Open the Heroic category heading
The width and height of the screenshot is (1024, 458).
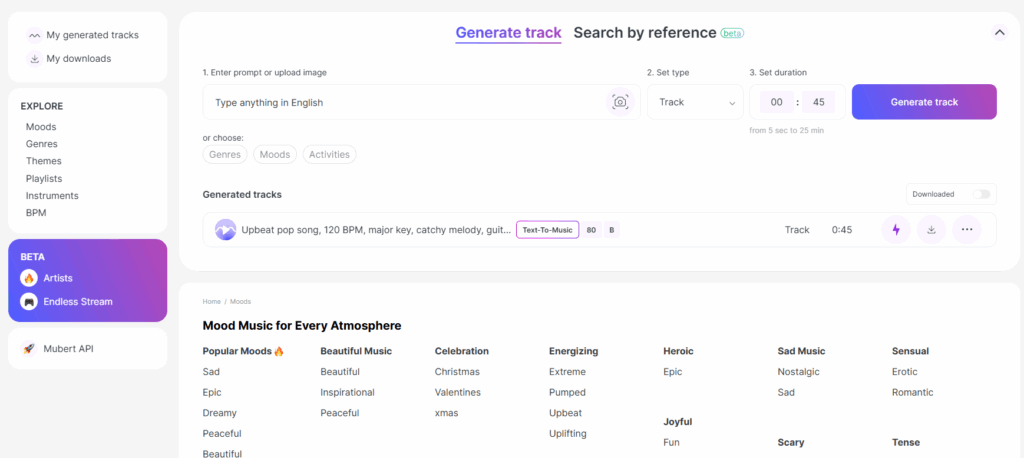[679, 351]
